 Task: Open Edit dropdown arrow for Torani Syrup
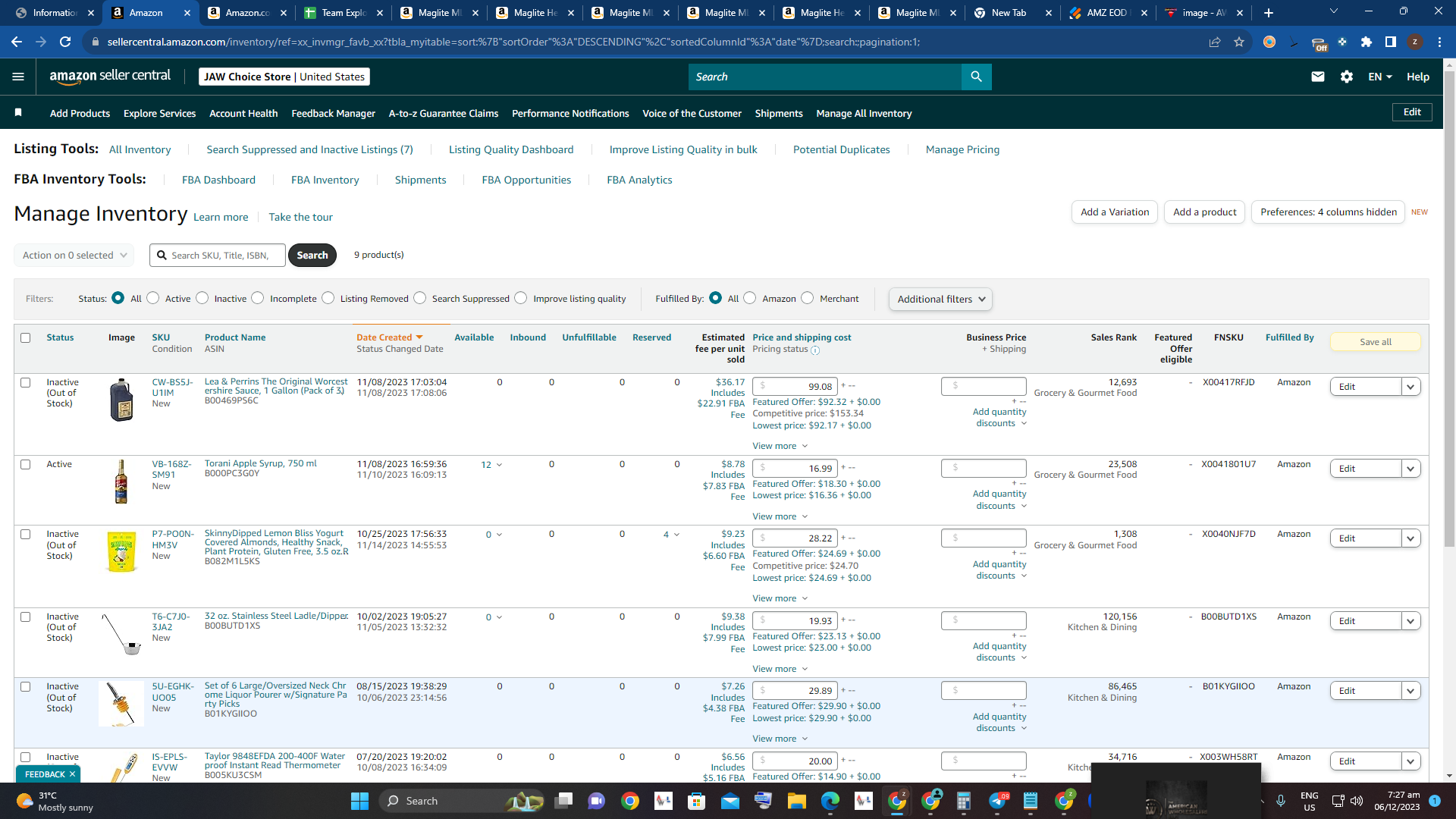point(1410,469)
